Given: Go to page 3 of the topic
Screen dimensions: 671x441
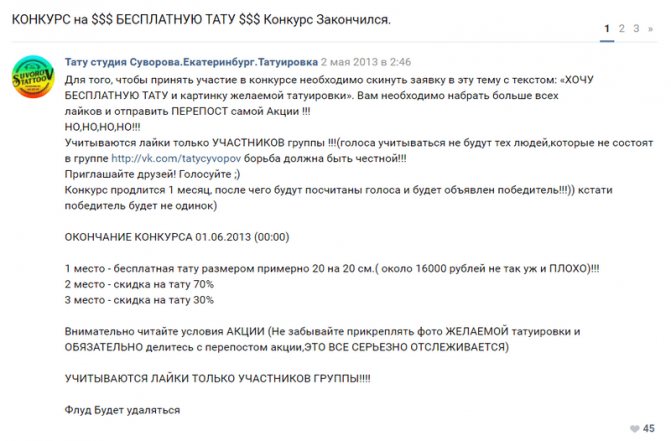Looking at the screenshot, I should 635,29.
